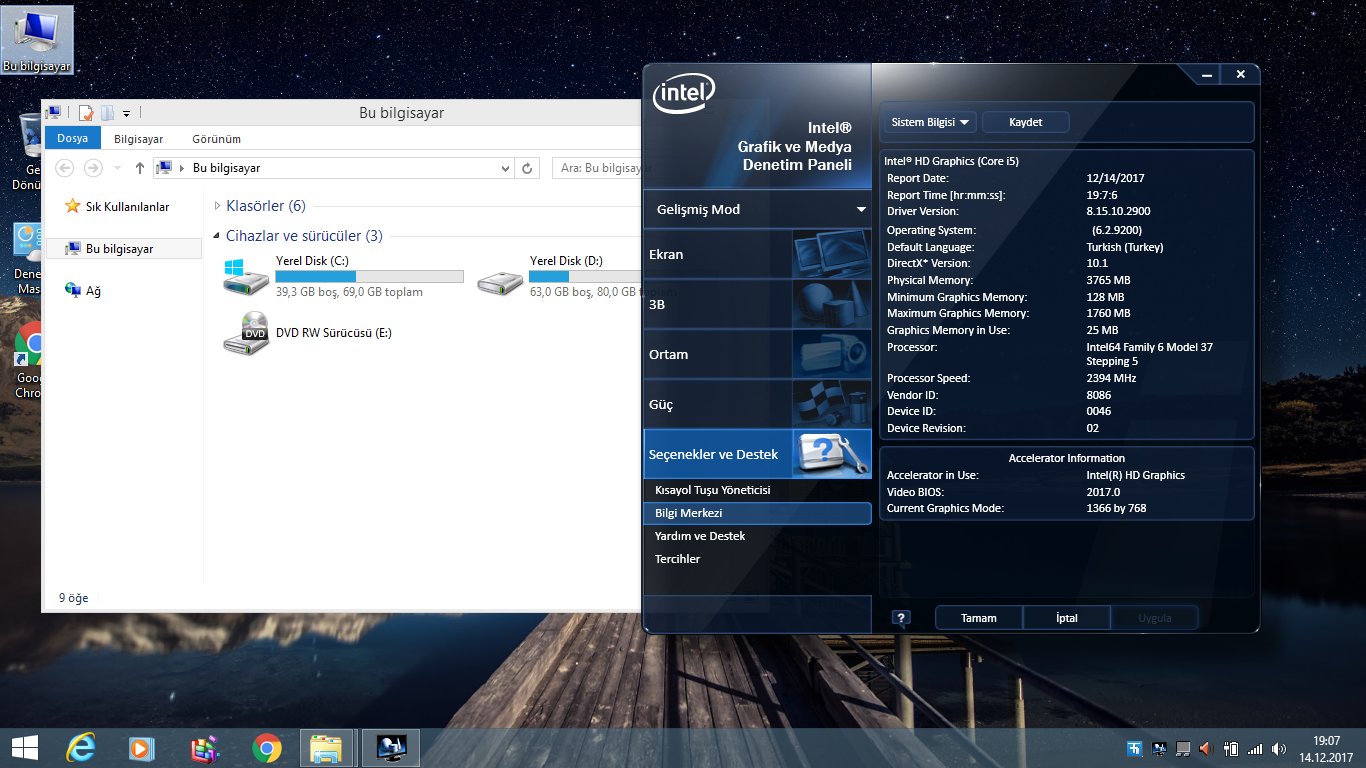Select Kısayol Tuşu Yöneticisi menu item
This screenshot has height=768, width=1366.
712,490
